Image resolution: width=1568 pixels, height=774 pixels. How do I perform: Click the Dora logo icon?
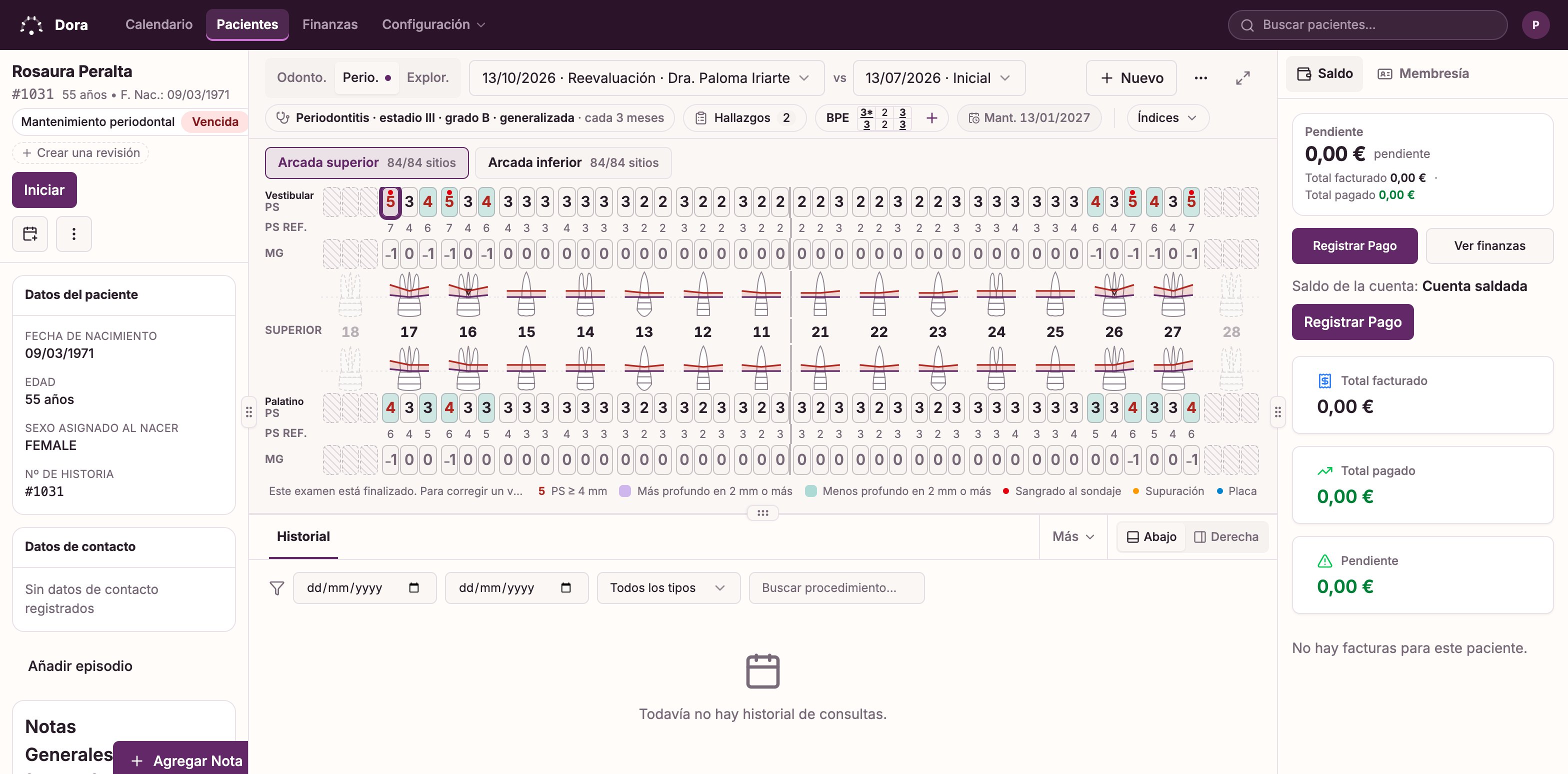31,25
